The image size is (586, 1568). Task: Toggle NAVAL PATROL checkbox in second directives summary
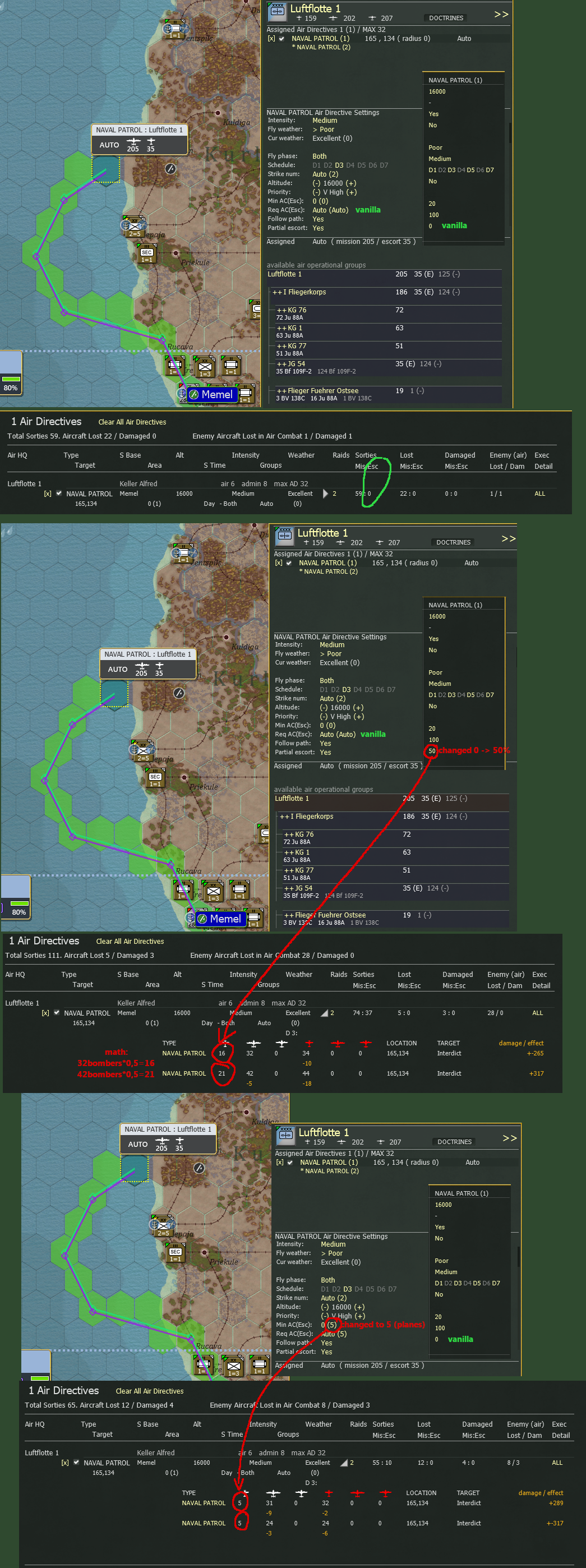(x=57, y=1013)
